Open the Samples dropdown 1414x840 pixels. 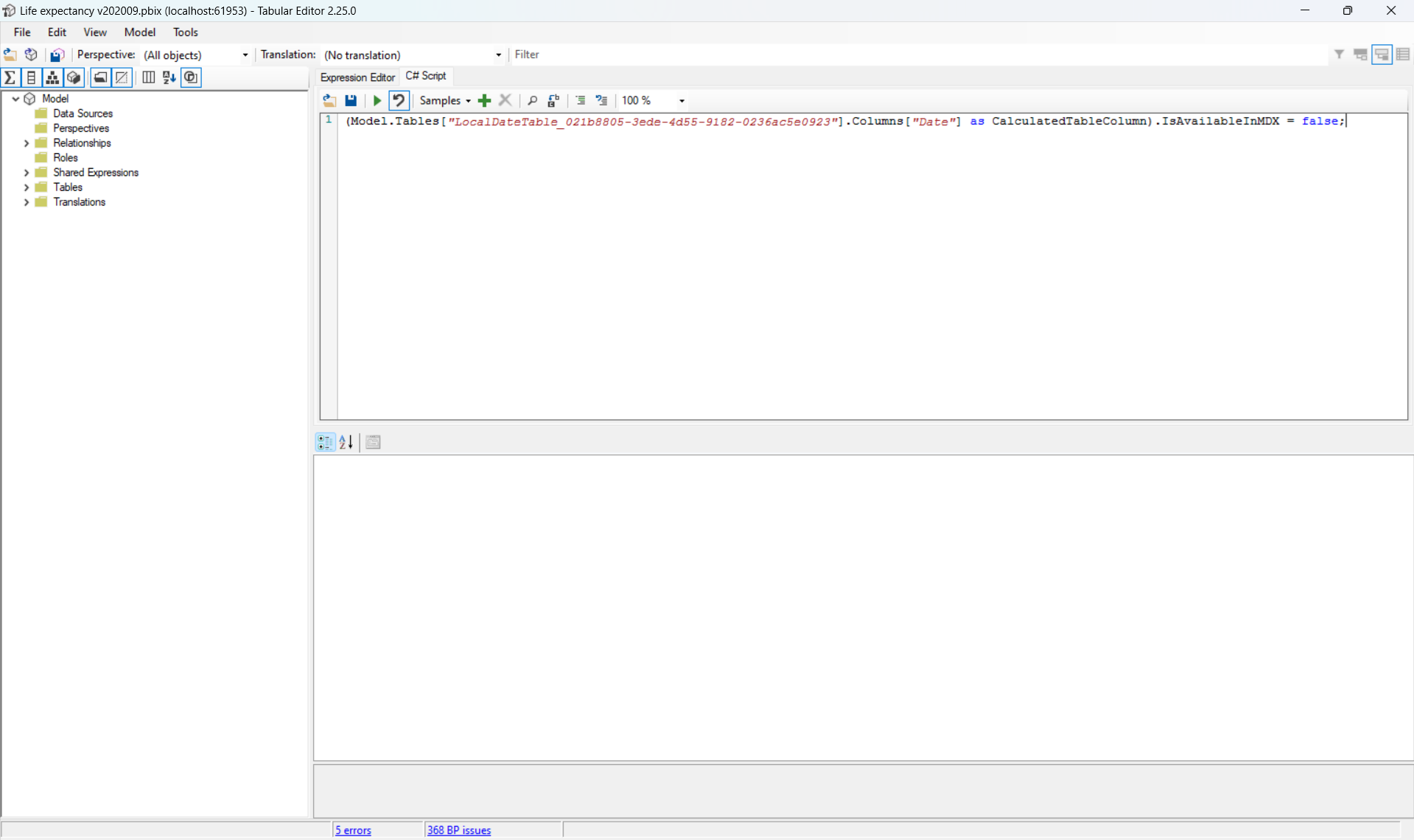coord(445,100)
